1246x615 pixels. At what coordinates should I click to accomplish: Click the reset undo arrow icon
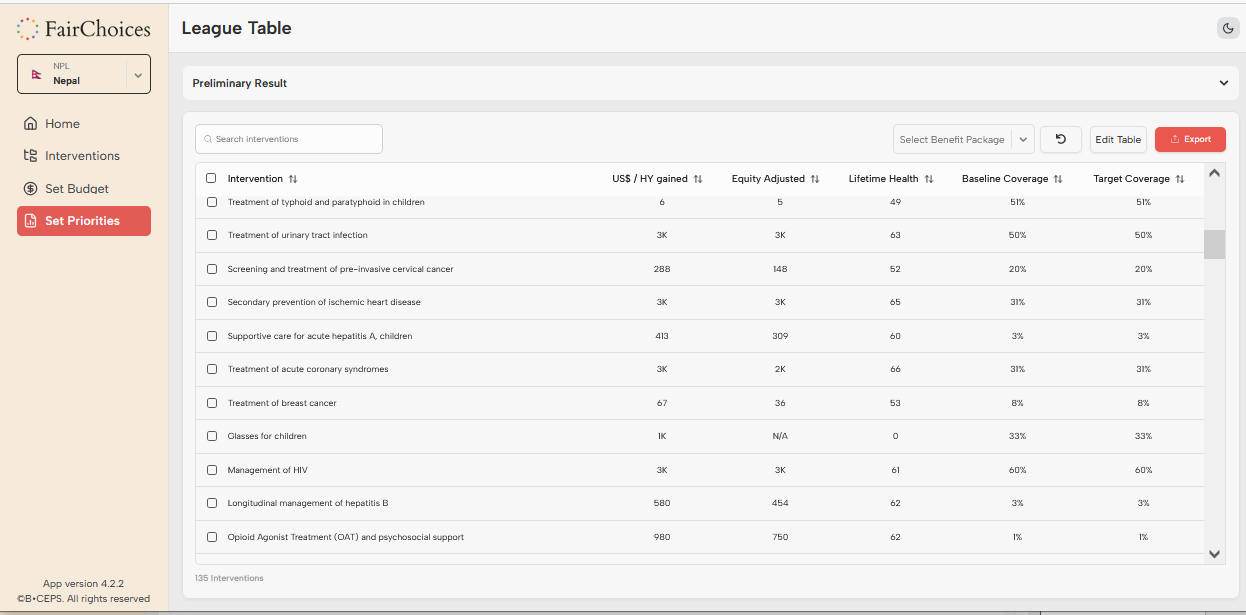click(1060, 139)
